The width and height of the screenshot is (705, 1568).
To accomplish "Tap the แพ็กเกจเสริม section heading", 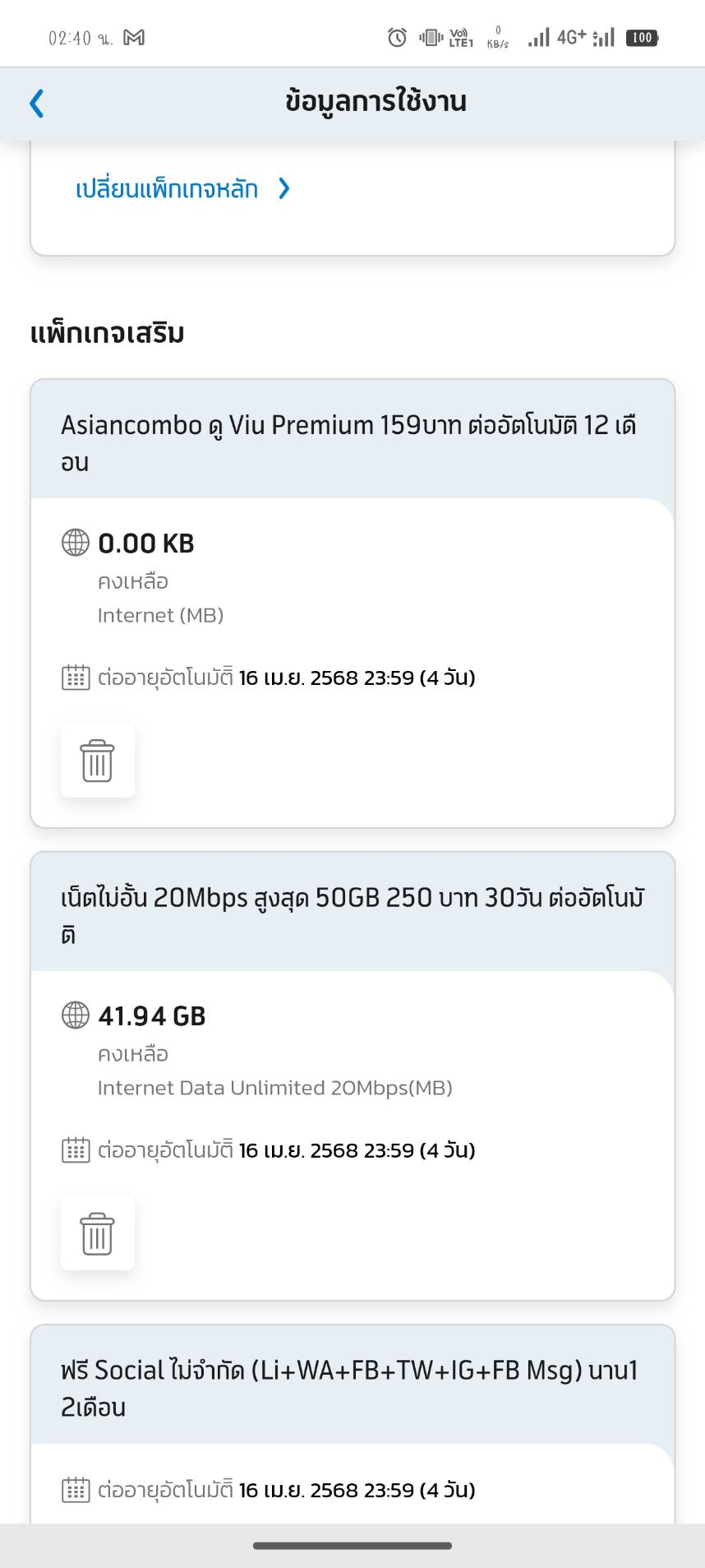I will pyautogui.click(x=107, y=333).
